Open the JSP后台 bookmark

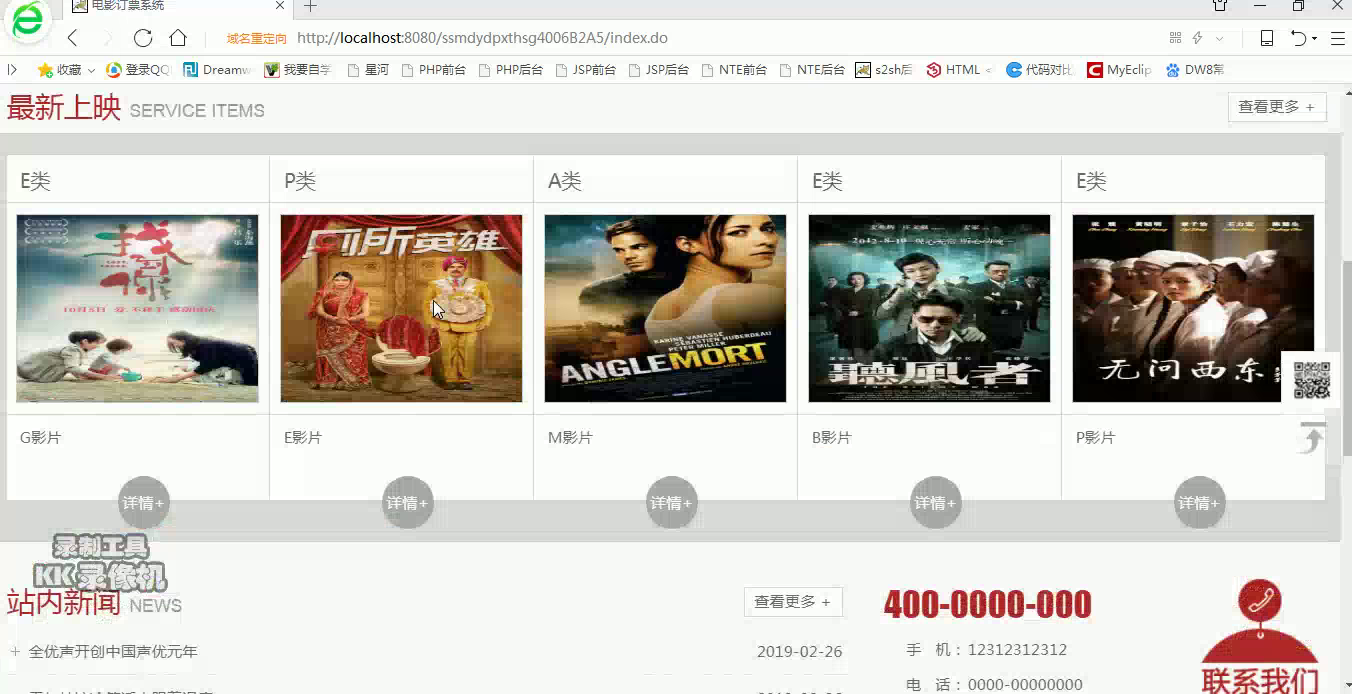(x=659, y=70)
